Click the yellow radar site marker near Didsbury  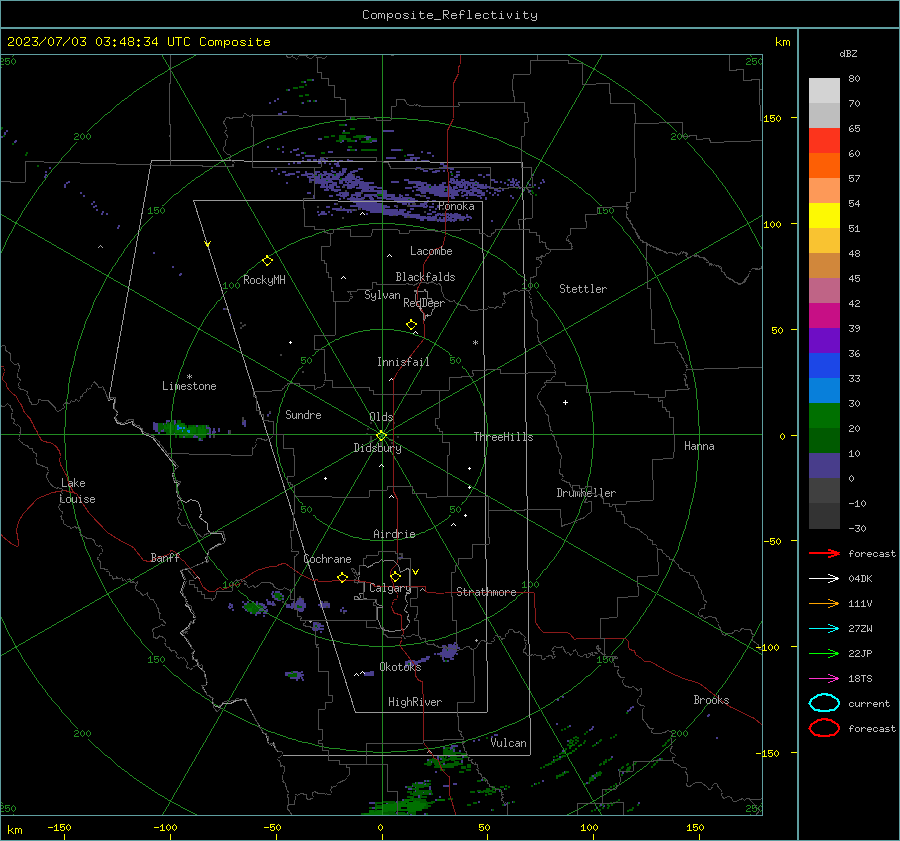381,436
